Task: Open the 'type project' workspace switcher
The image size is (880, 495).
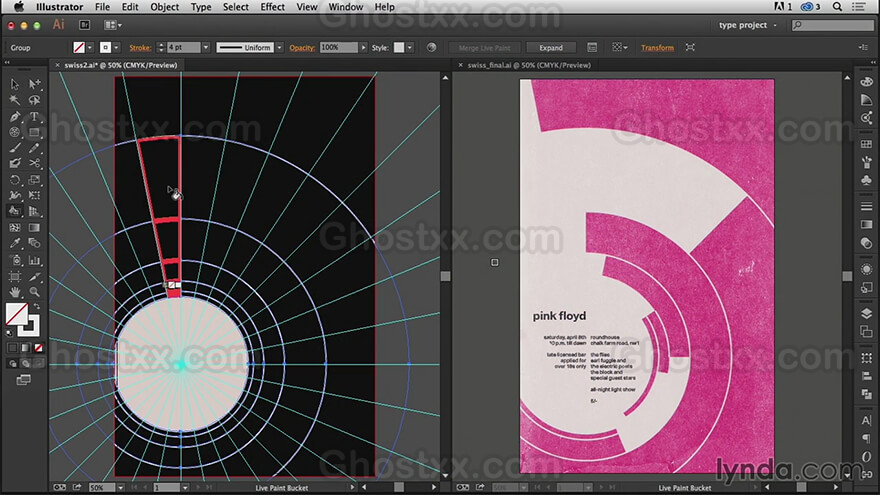Action: (x=748, y=25)
